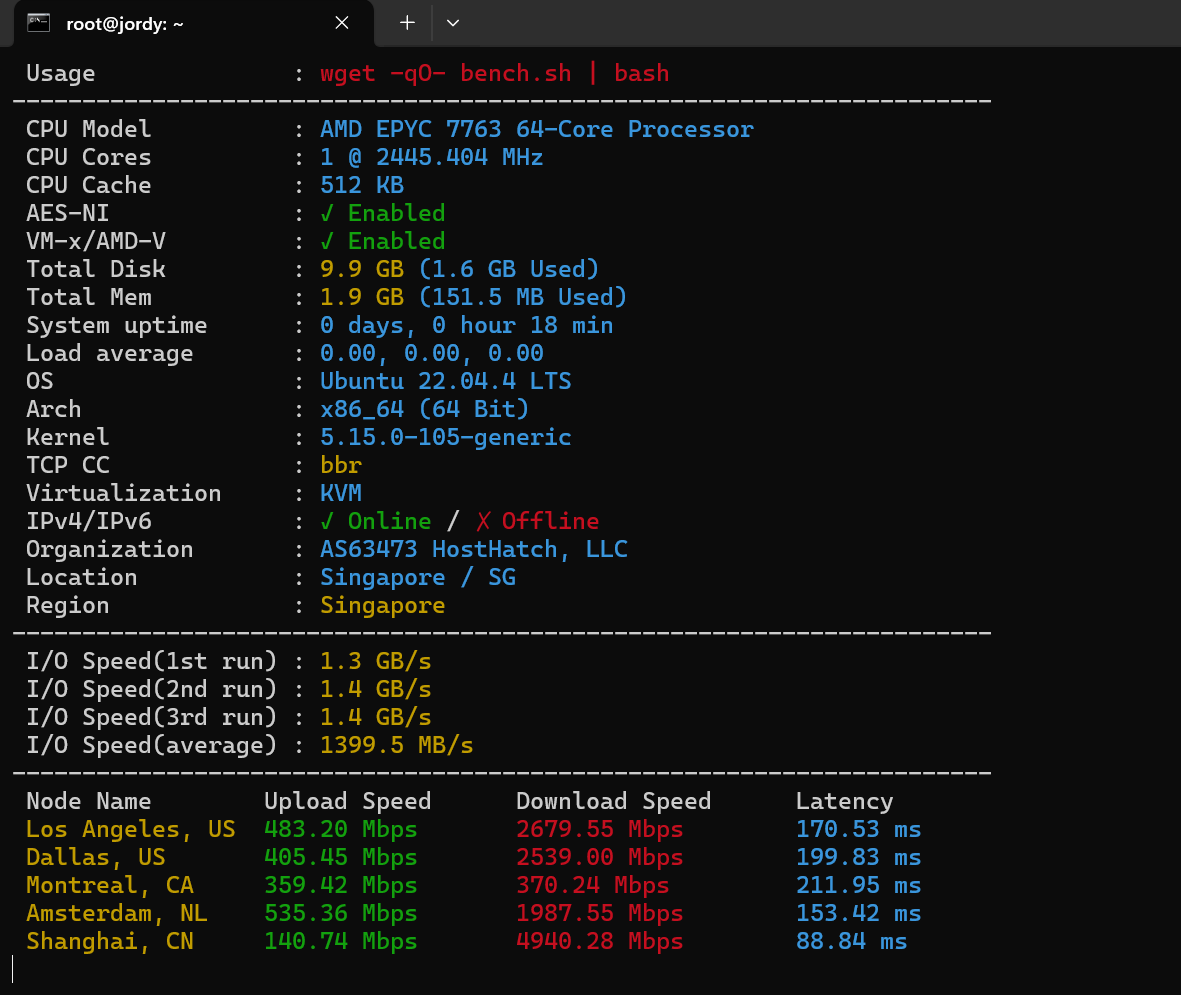The height and width of the screenshot is (995, 1181).
Task: Click Shanghai download '4940.28 Mbps'
Action: coord(600,941)
